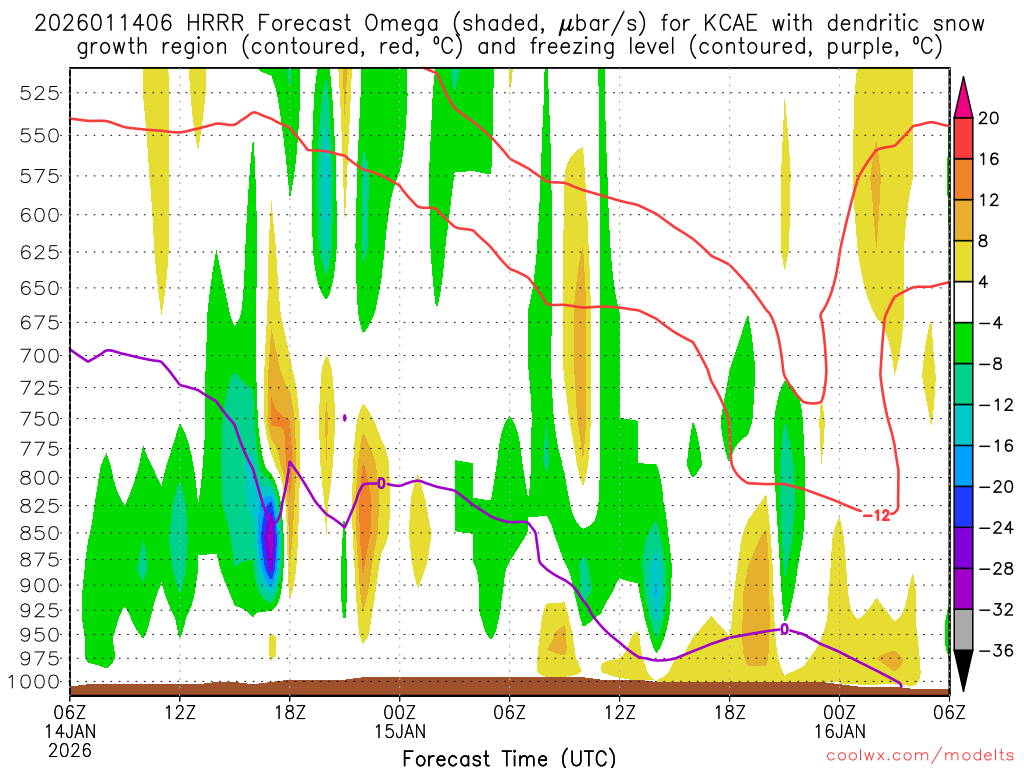Click the purple 0 label near 00Z 15JAN
Viewport: 1024px width, 768px height.
click(x=381, y=483)
